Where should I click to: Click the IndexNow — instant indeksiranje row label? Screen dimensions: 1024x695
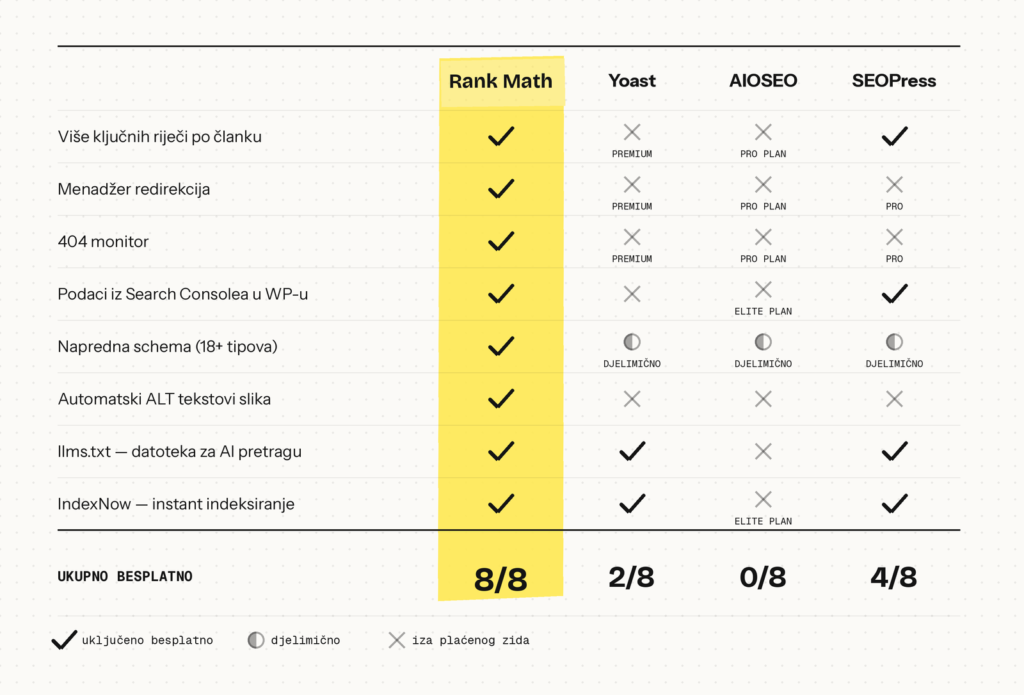pos(176,504)
